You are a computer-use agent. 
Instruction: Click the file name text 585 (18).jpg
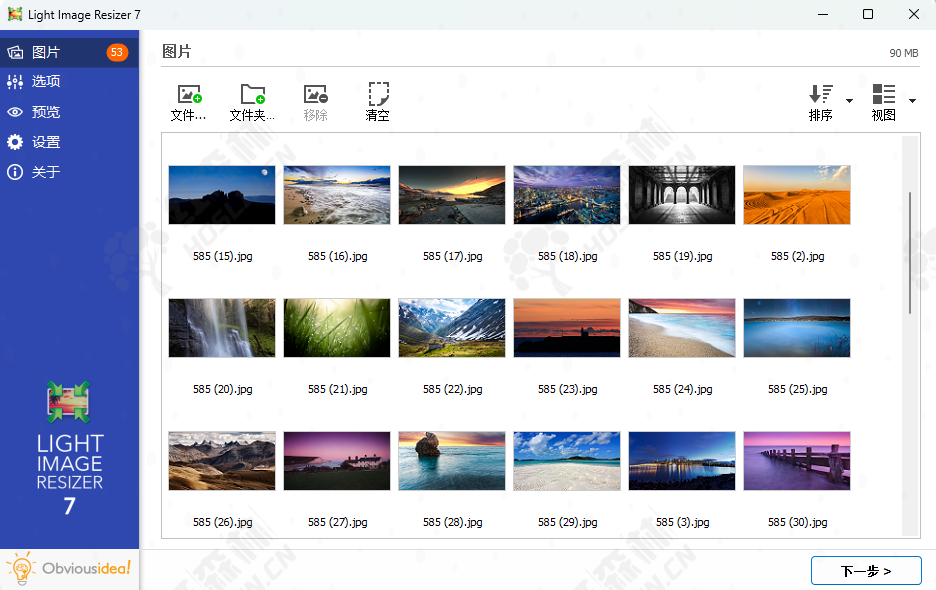pos(568,256)
